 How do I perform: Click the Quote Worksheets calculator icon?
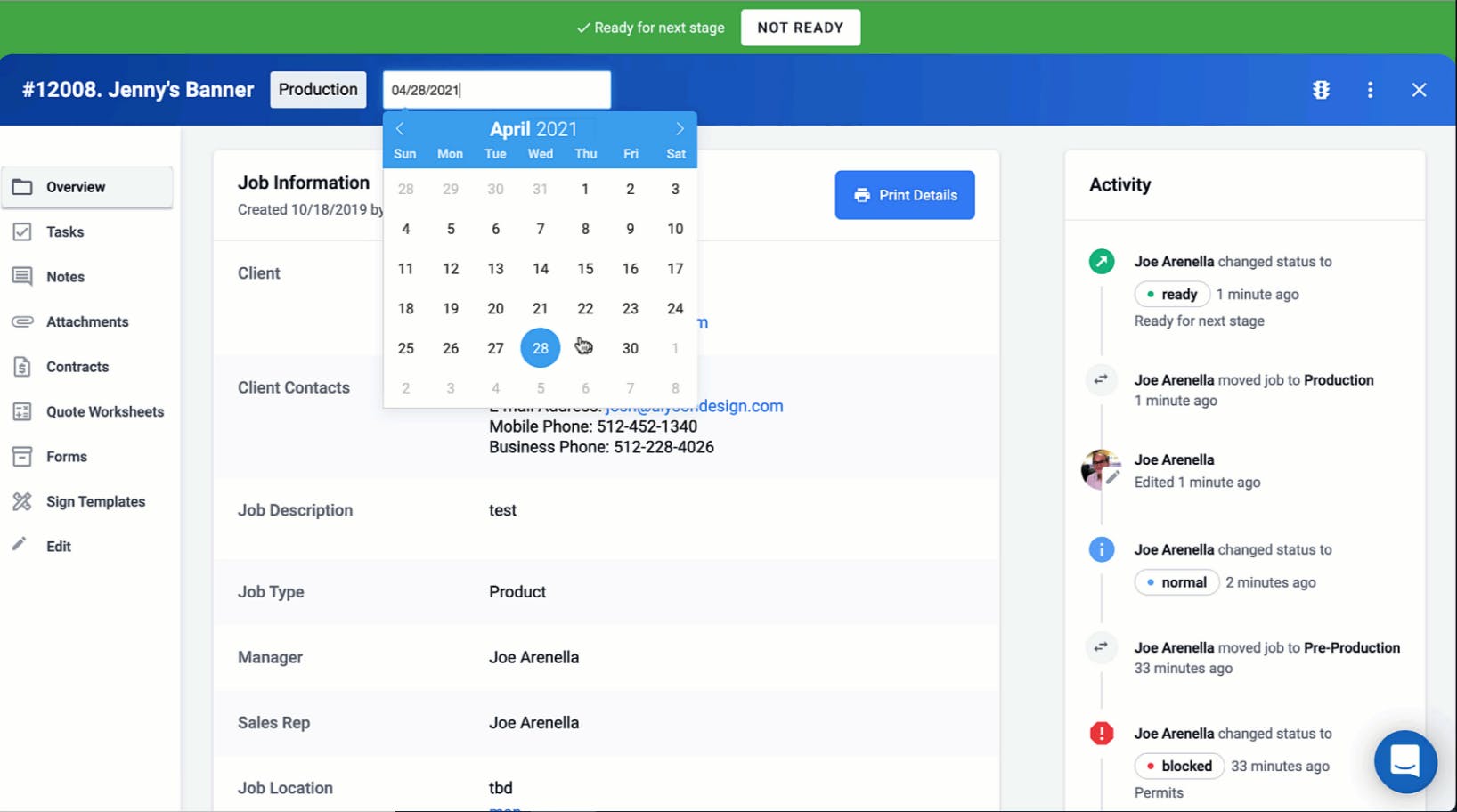tap(23, 411)
